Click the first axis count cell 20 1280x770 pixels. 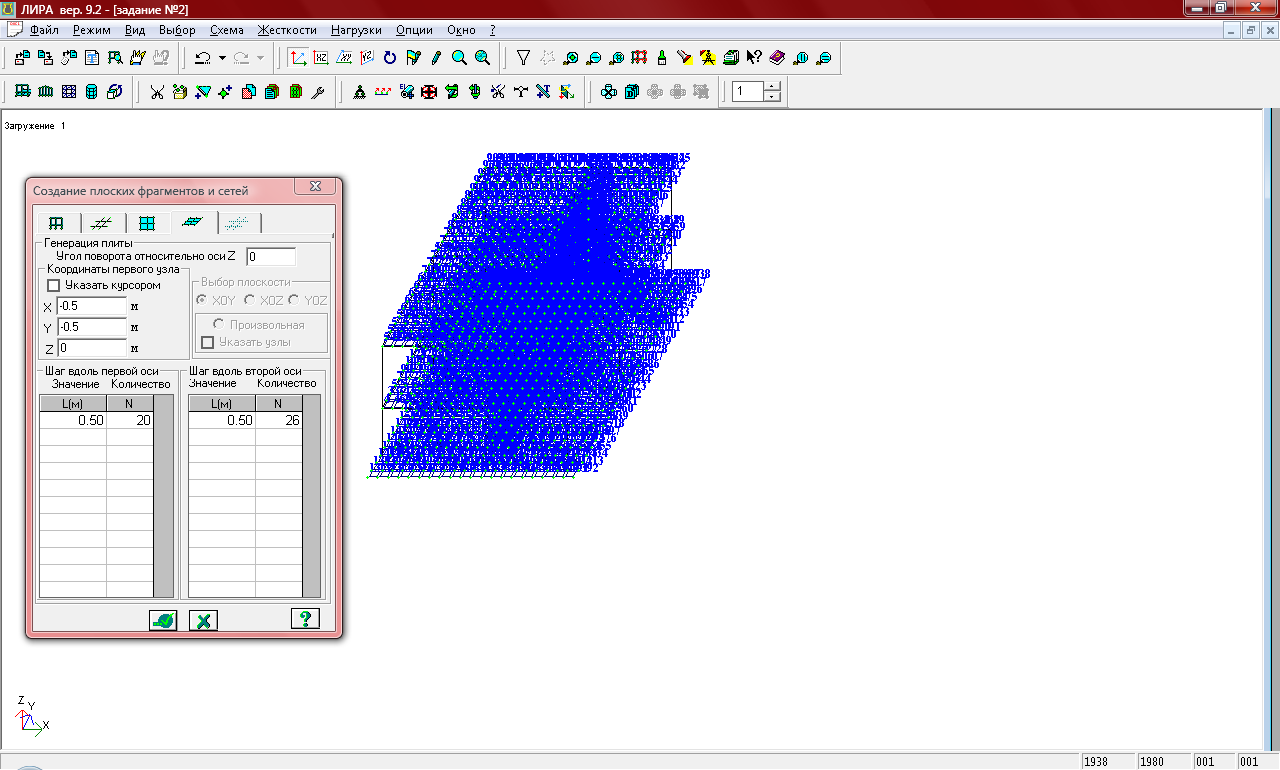[130, 421]
